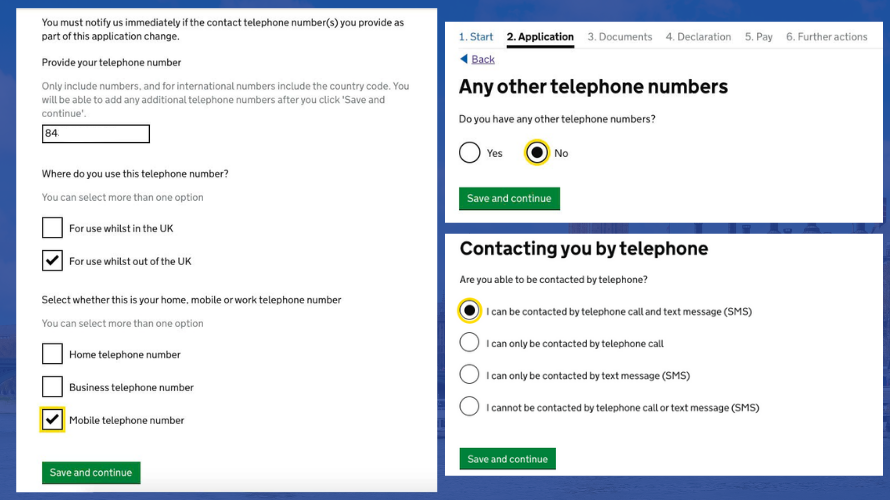Go to the 4. Declaration tab
Screen dimensions: 890x500
click(x=698, y=37)
